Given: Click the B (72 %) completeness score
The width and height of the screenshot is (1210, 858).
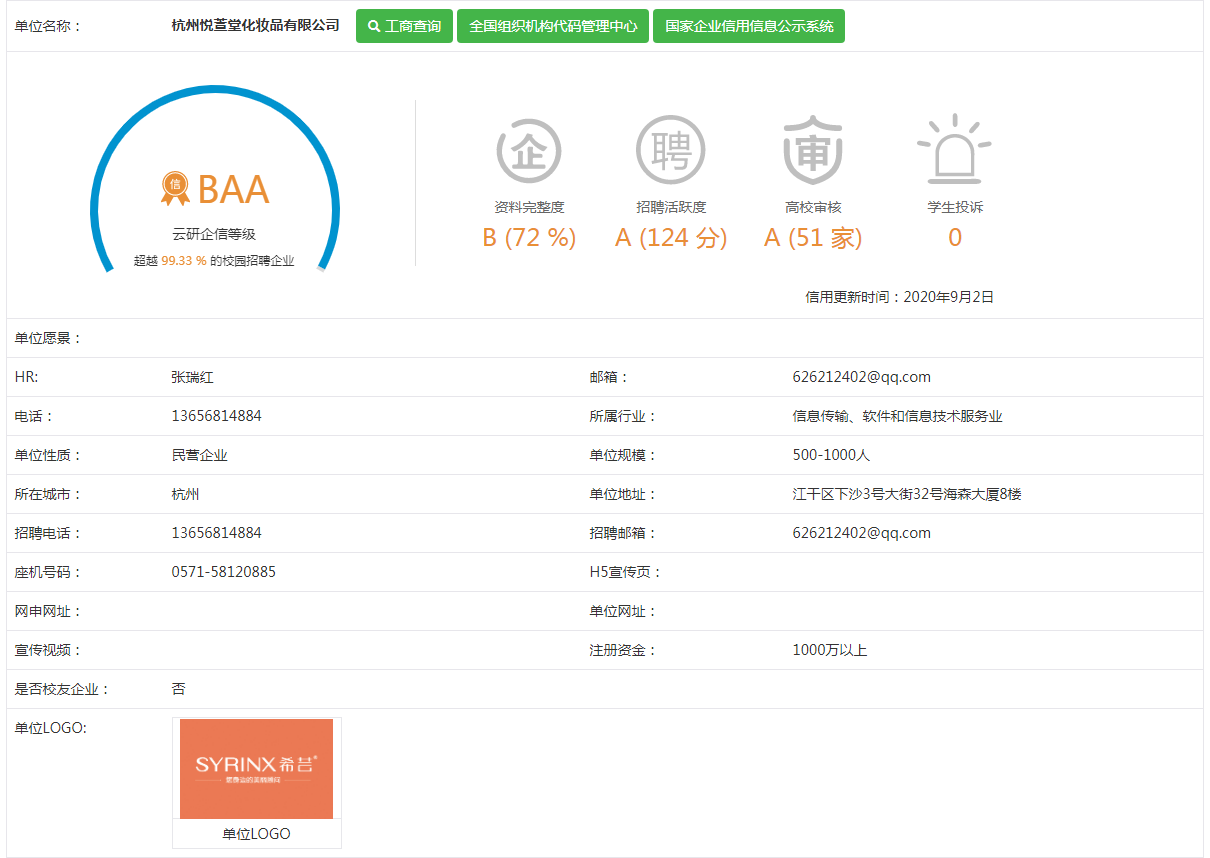Looking at the screenshot, I should [x=529, y=238].
